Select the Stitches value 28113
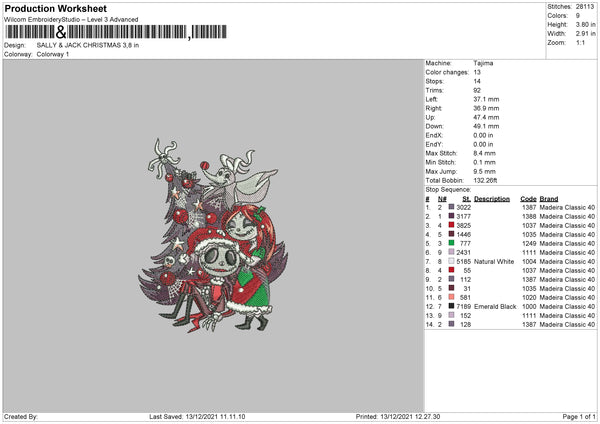This screenshot has width=600, height=424. point(585,7)
